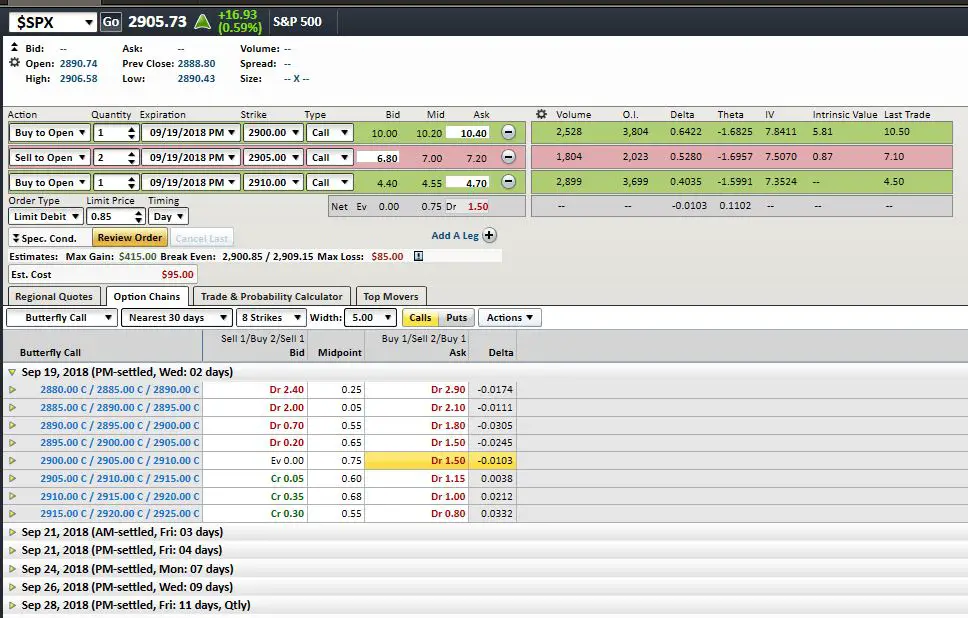This screenshot has height=618, width=968.
Task: Open the gear settings next to Volume column
Action: click(x=541, y=114)
